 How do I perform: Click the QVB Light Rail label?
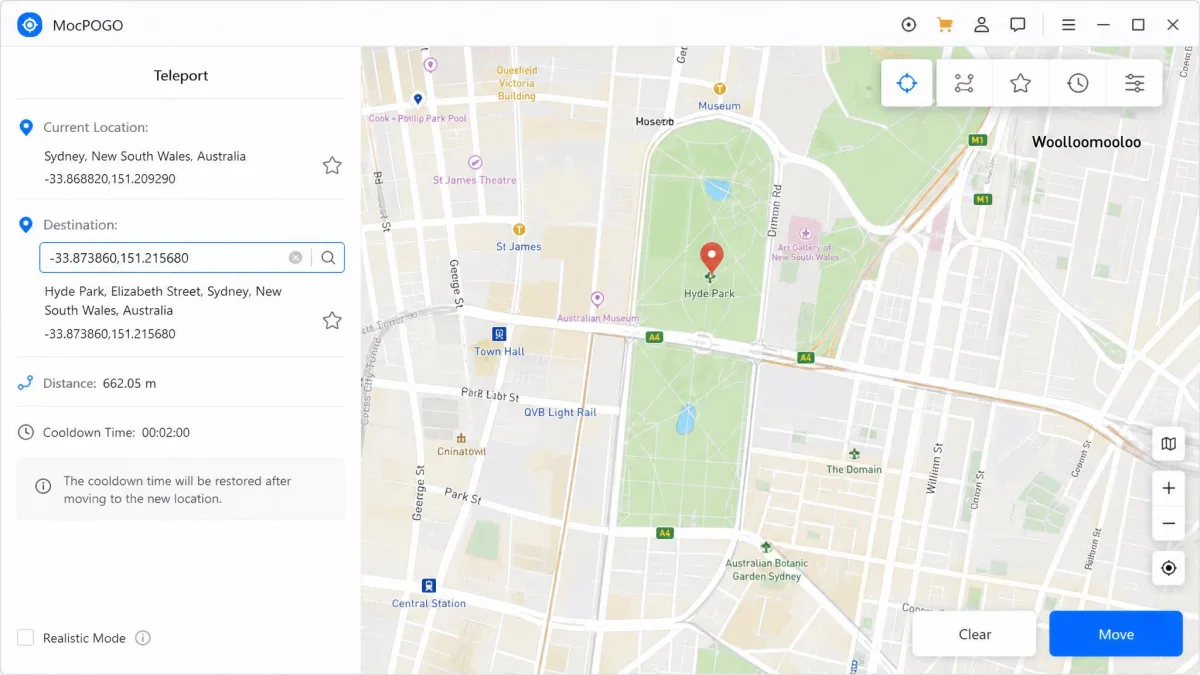click(x=560, y=412)
